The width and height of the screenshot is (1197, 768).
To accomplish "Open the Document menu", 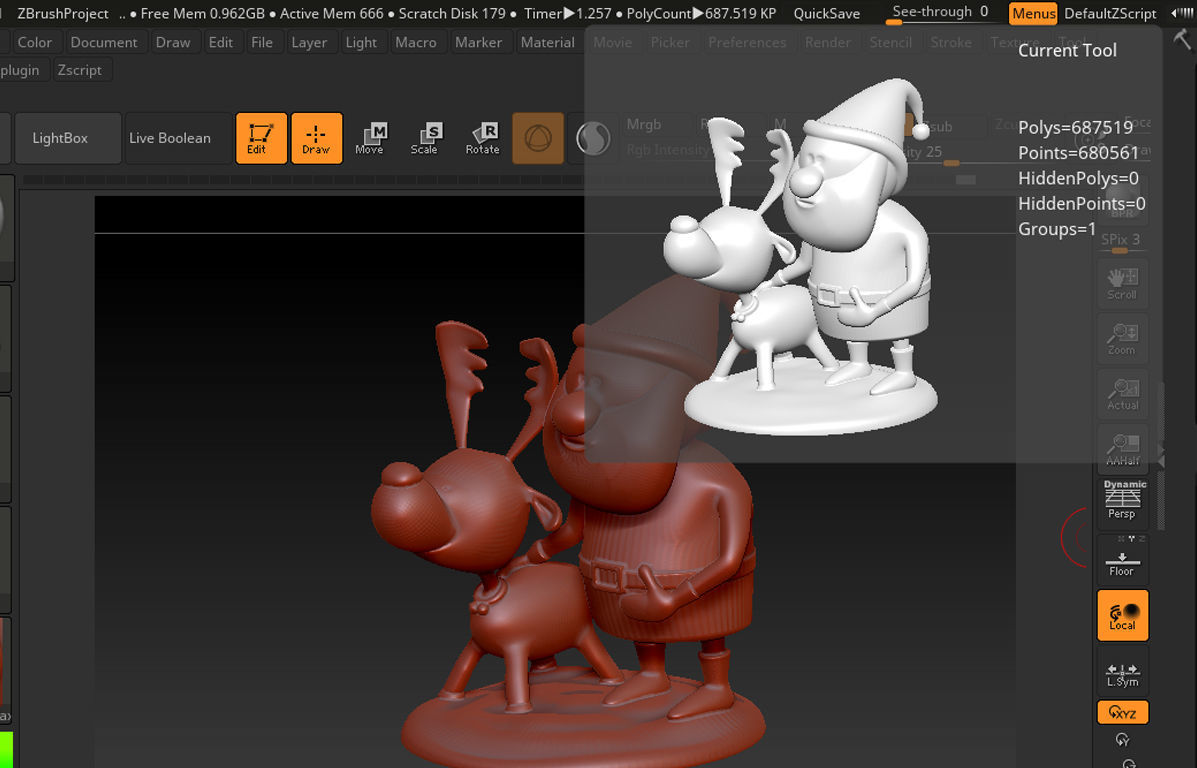I will (104, 42).
